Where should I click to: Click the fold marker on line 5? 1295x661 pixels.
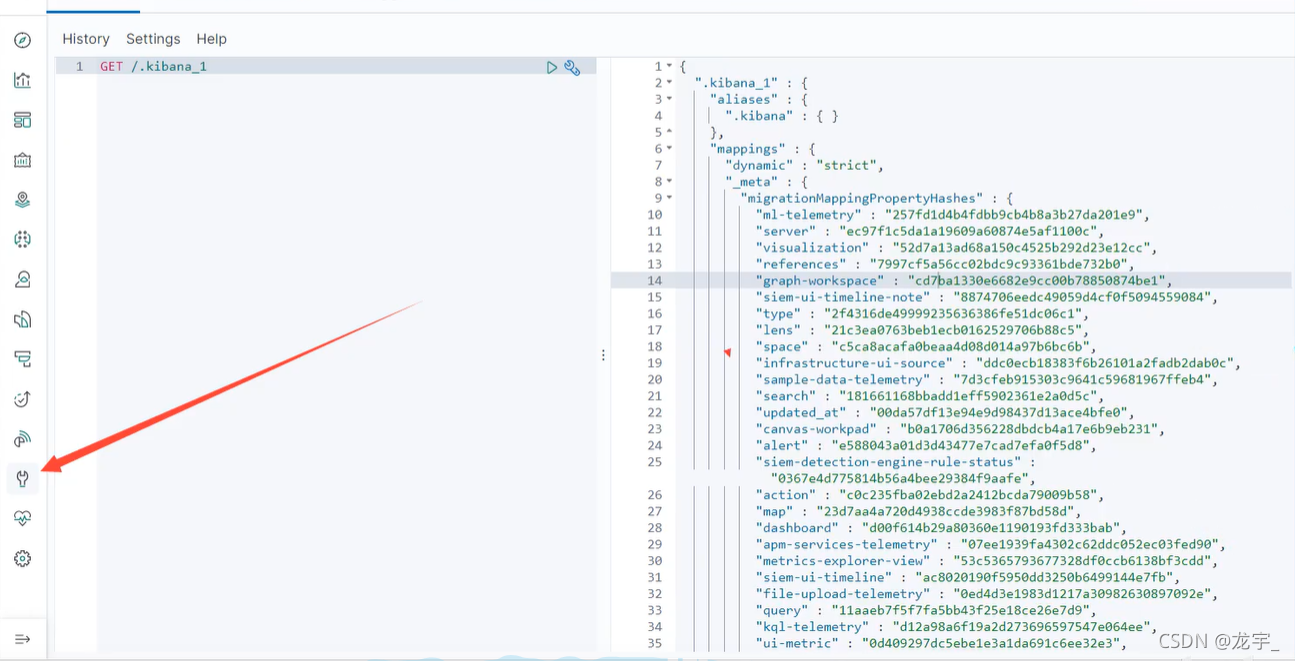pyautogui.click(x=670, y=132)
